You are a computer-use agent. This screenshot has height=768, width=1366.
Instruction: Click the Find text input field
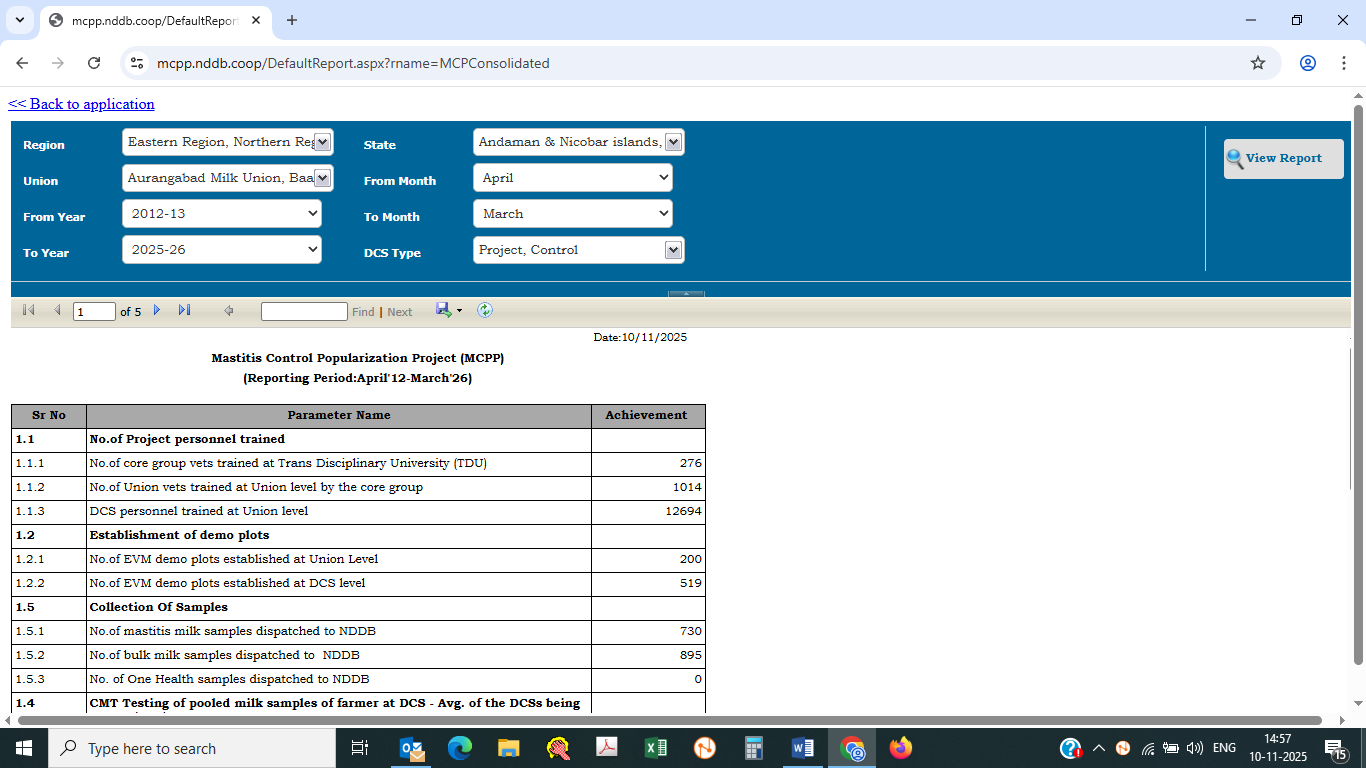pos(304,312)
